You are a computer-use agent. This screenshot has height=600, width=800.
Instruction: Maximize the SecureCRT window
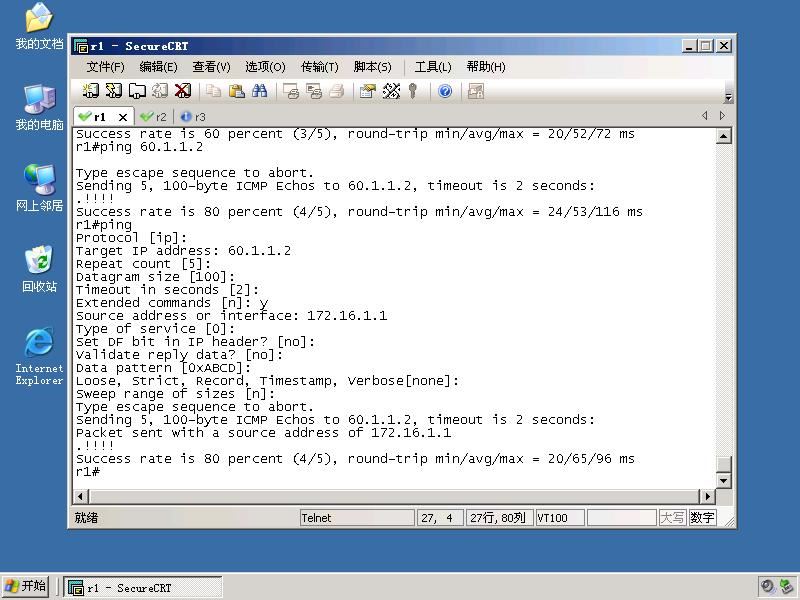(706, 46)
